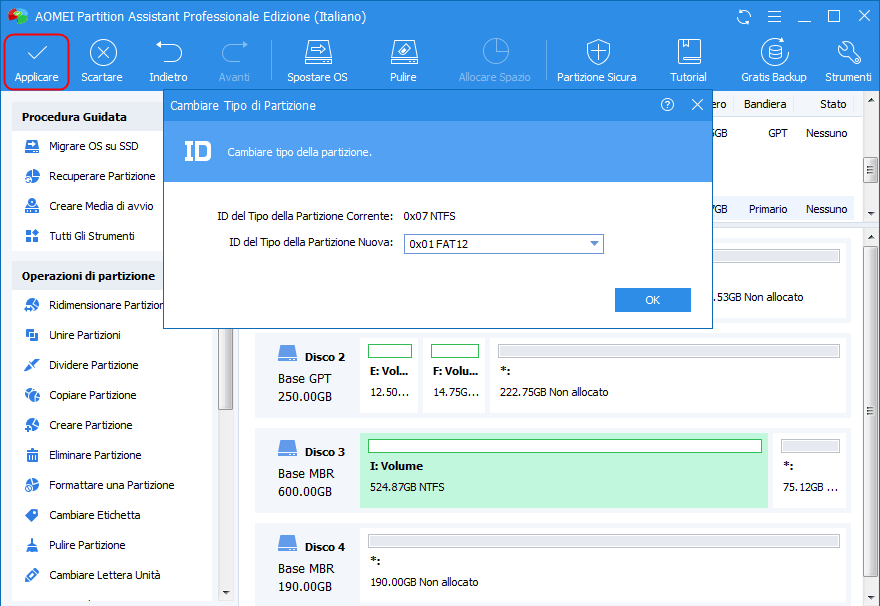The image size is (880, 606).
Task: Open the Spostare OS migration tool
Action: 318,62
